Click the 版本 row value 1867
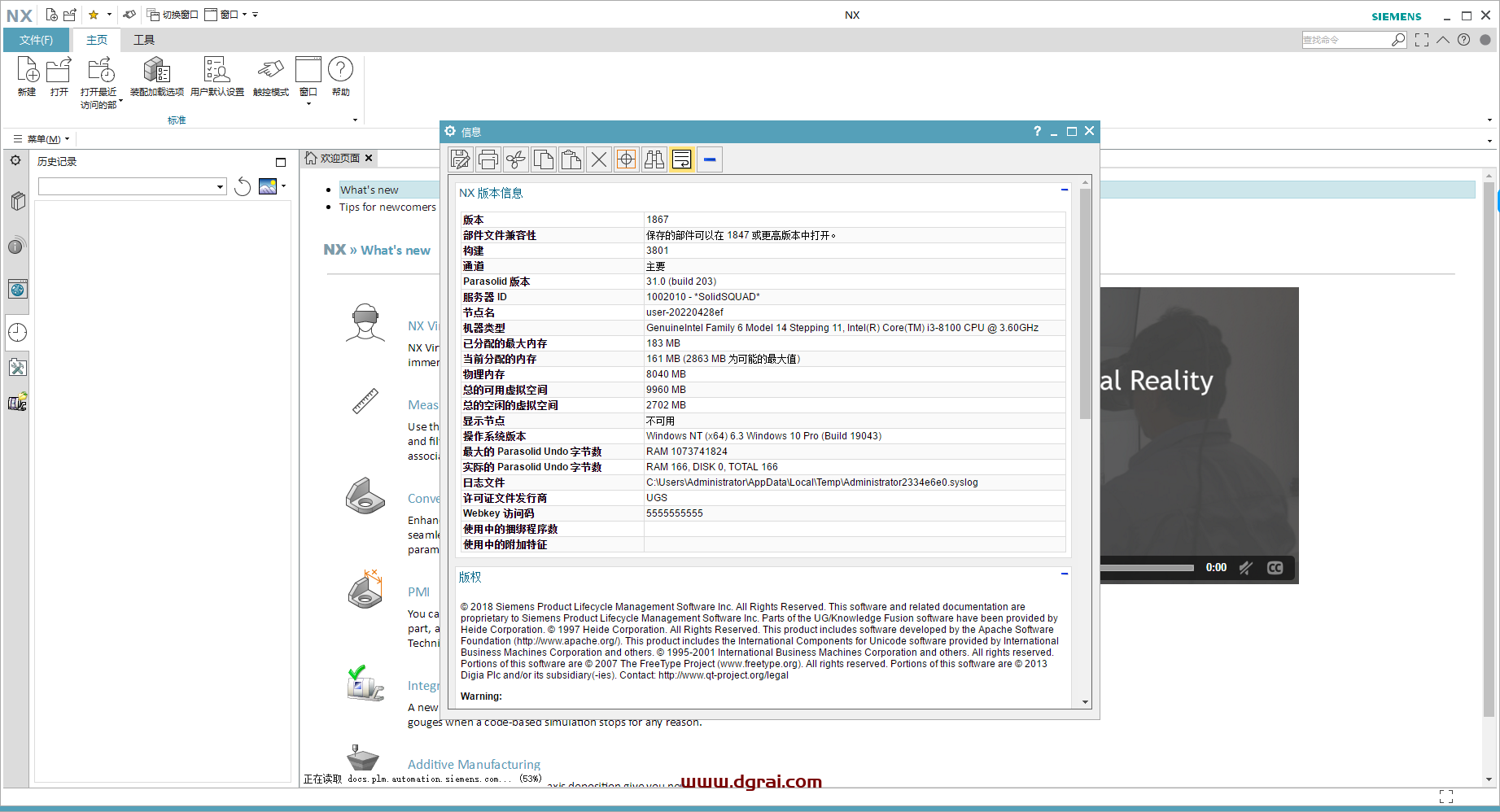 pos(658,220)
